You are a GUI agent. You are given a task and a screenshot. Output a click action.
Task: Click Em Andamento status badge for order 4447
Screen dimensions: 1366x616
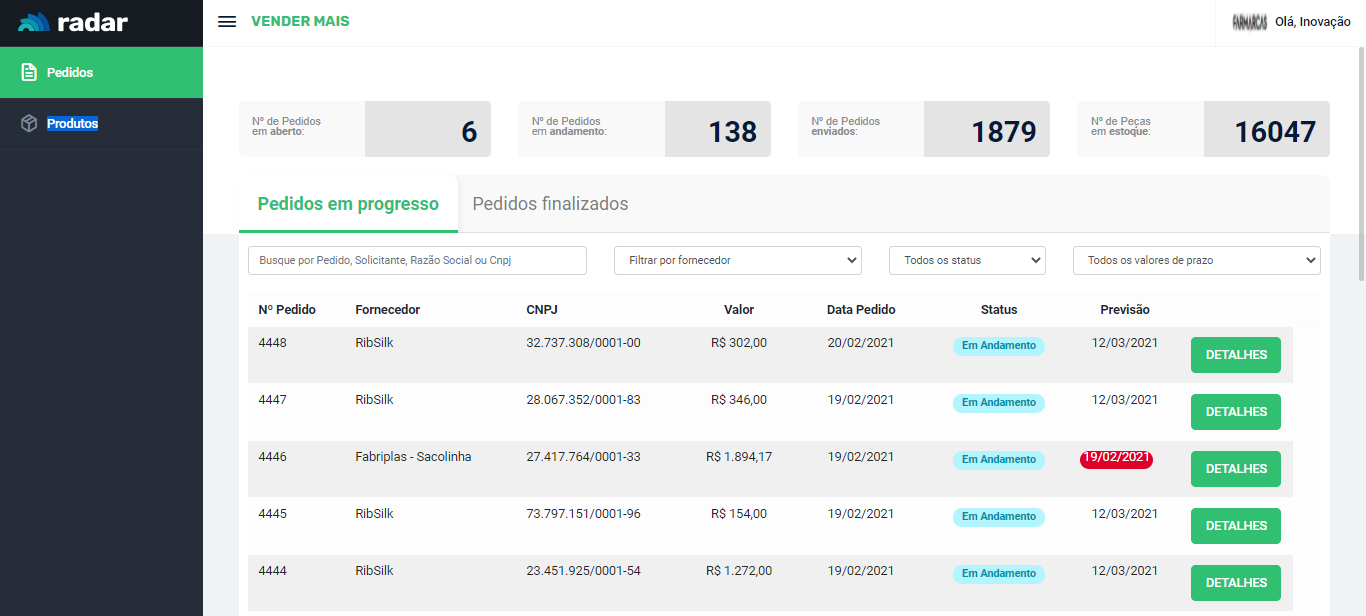998,403
